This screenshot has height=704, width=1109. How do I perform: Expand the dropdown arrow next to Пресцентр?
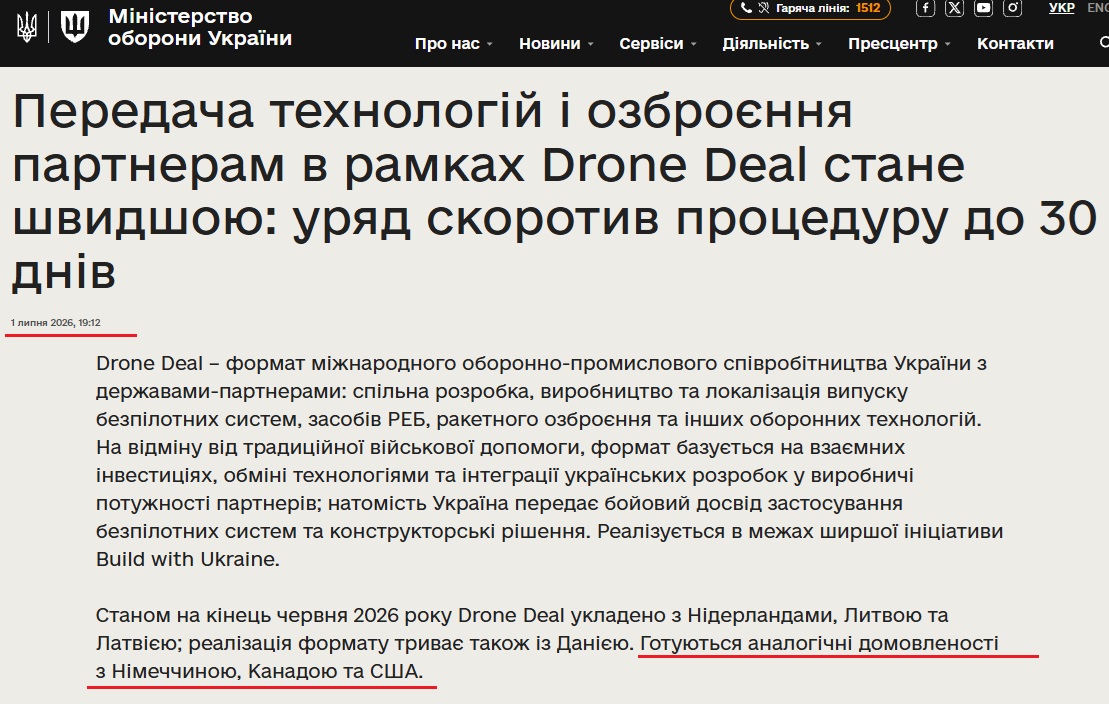948,44
